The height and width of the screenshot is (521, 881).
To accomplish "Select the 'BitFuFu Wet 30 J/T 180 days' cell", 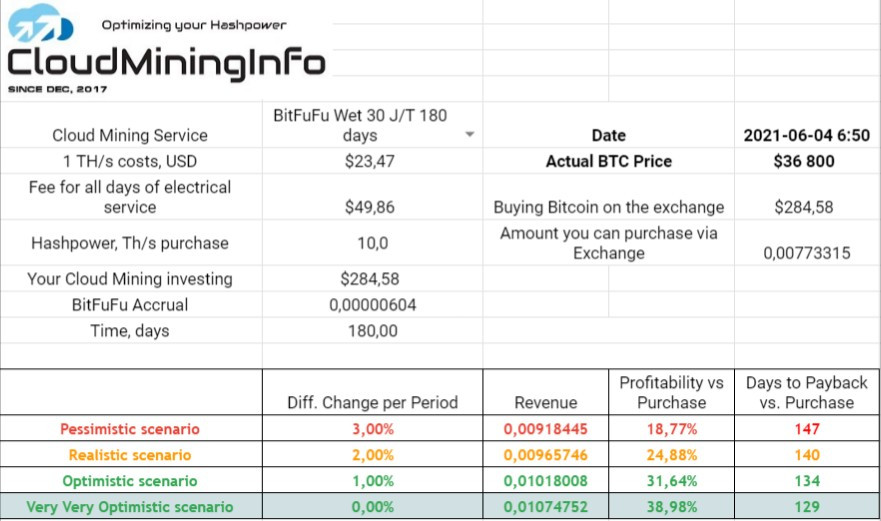I will click(x=372, y=125).
